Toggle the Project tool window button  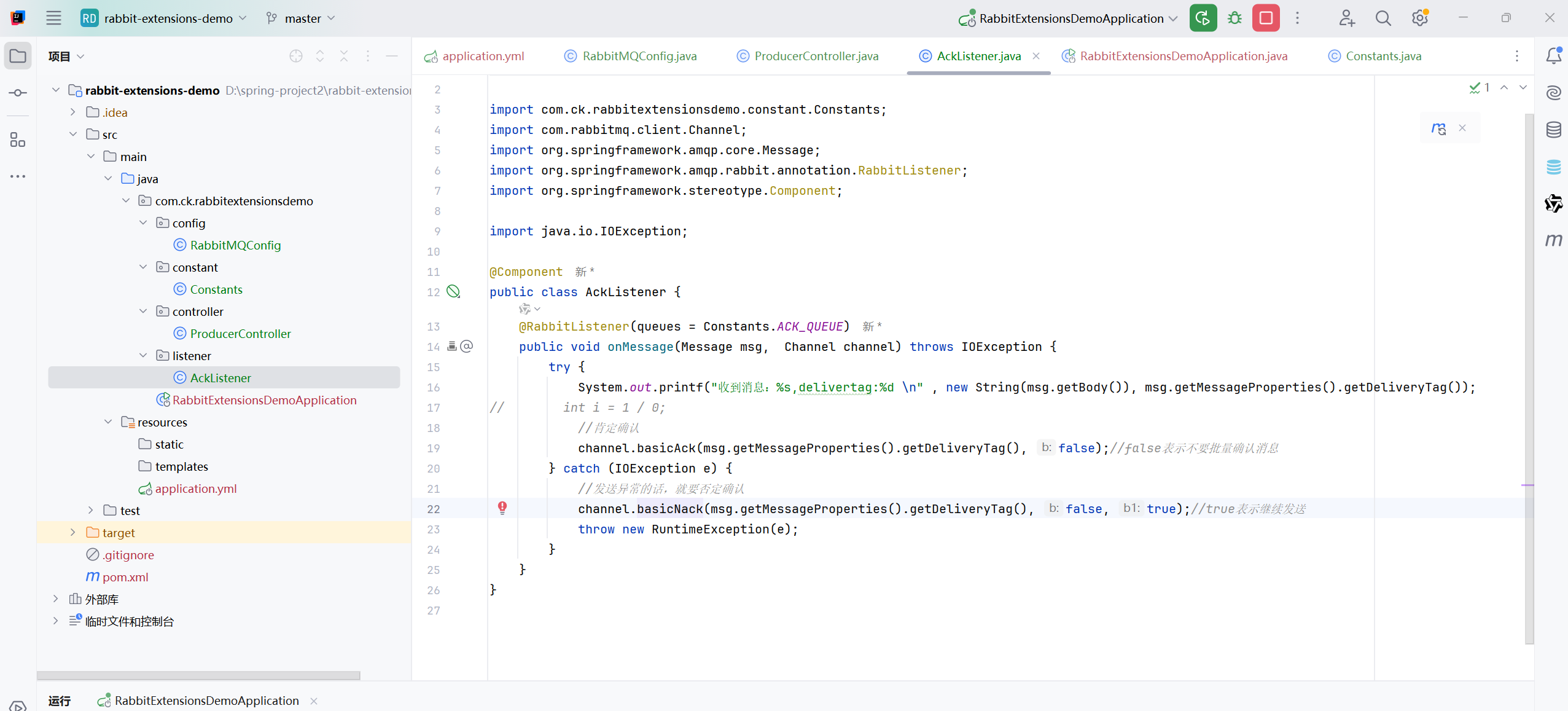point(18,56)
